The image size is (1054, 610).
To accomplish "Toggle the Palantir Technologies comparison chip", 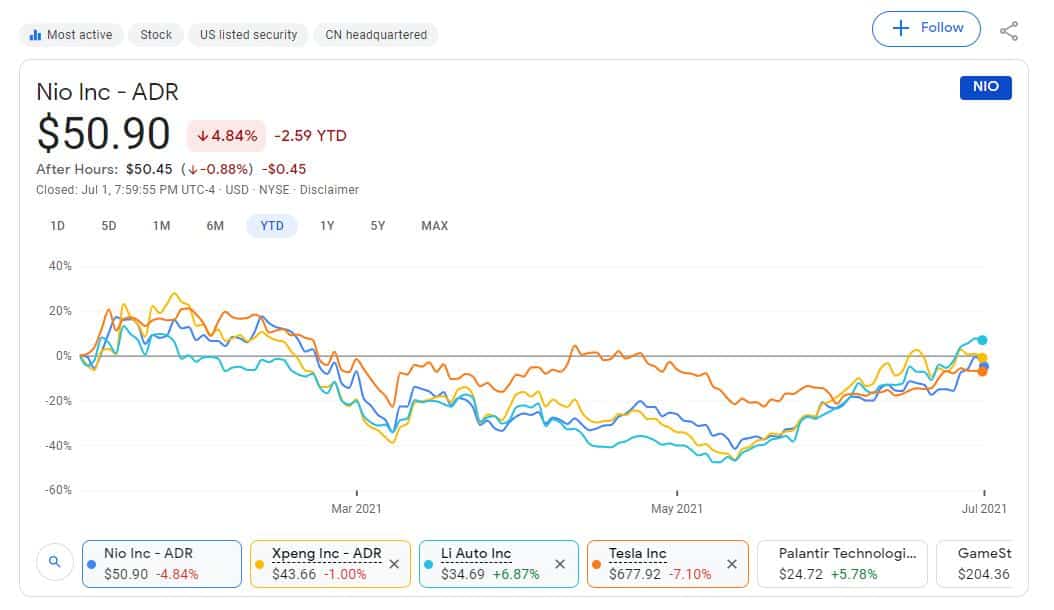I will pyautogui.click(x=843, y=563).
